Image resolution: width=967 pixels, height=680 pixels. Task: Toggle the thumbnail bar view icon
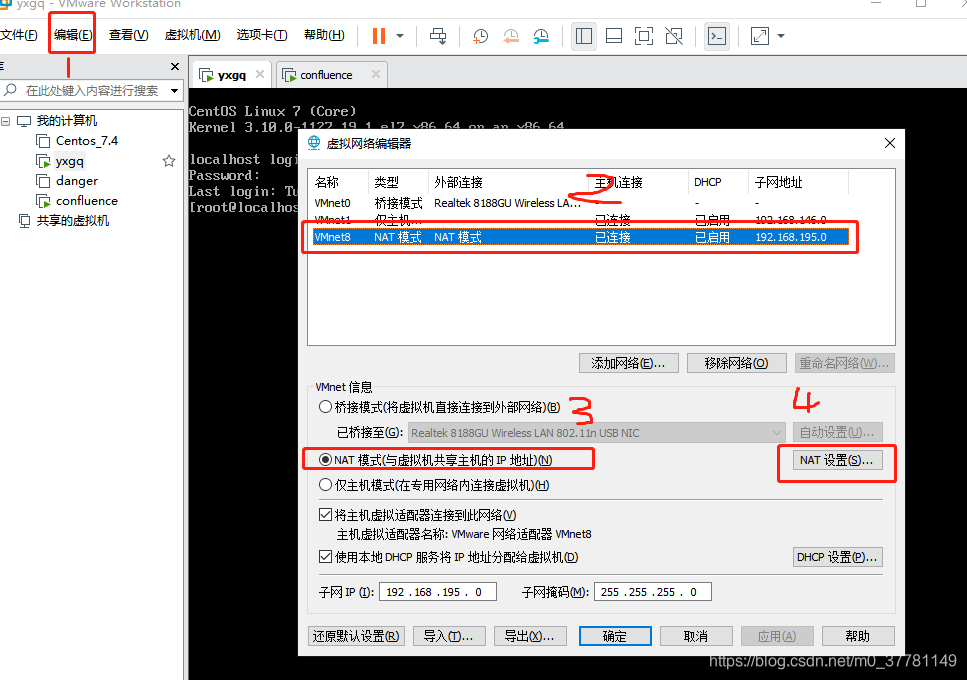click(614, 36)
